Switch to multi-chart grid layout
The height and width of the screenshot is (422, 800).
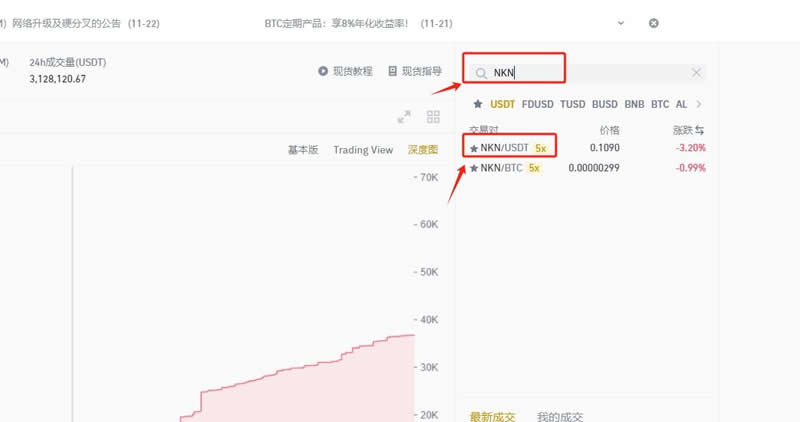[x=433, y=117]
